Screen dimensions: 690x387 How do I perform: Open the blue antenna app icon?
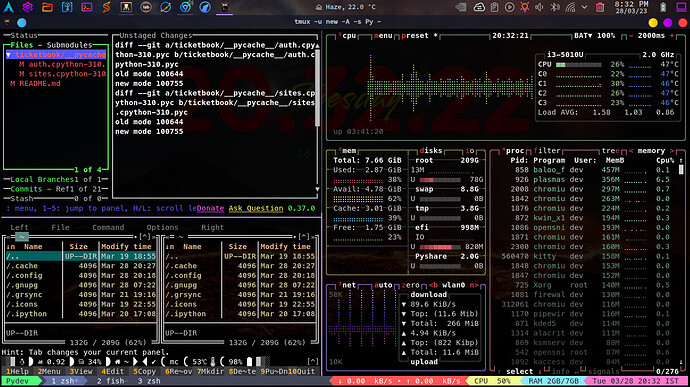click(67, 7)
